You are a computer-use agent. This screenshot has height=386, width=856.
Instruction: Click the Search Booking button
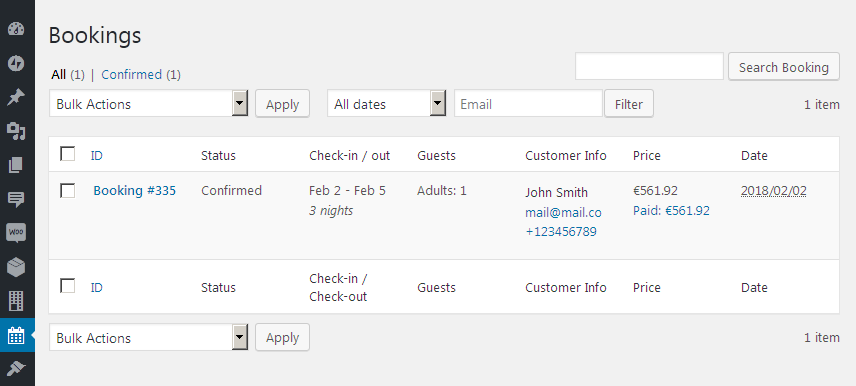tap(784, 67)
